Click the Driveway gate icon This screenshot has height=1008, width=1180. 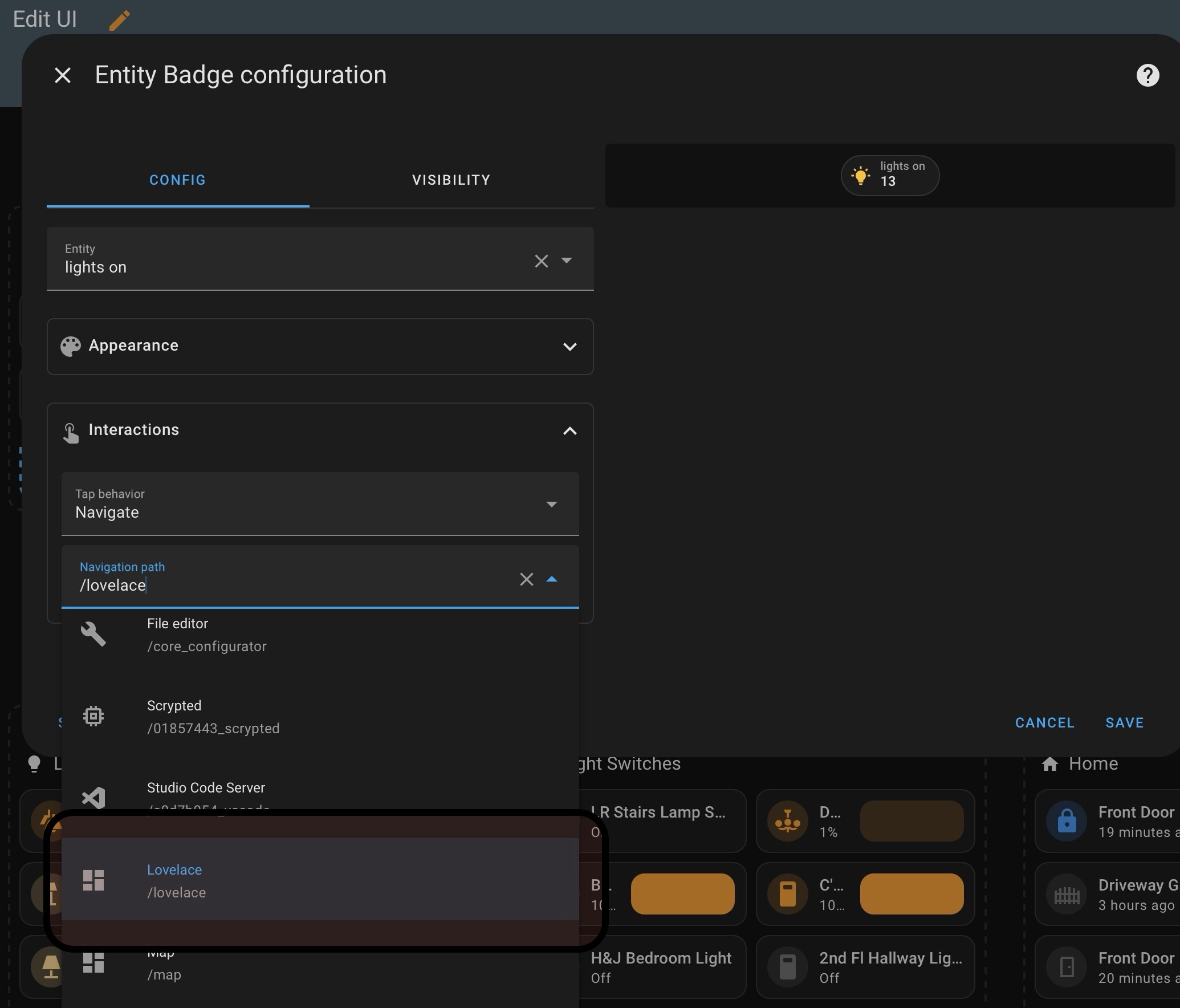pyautogui.click(x=1066, y=895)
